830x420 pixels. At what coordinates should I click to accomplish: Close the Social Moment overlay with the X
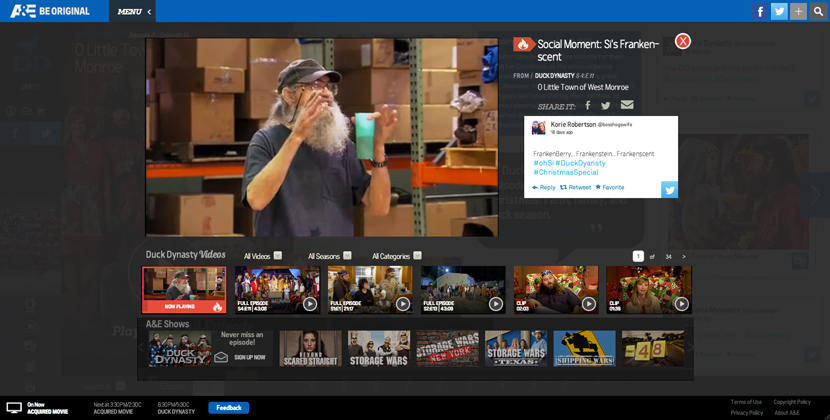683,41
